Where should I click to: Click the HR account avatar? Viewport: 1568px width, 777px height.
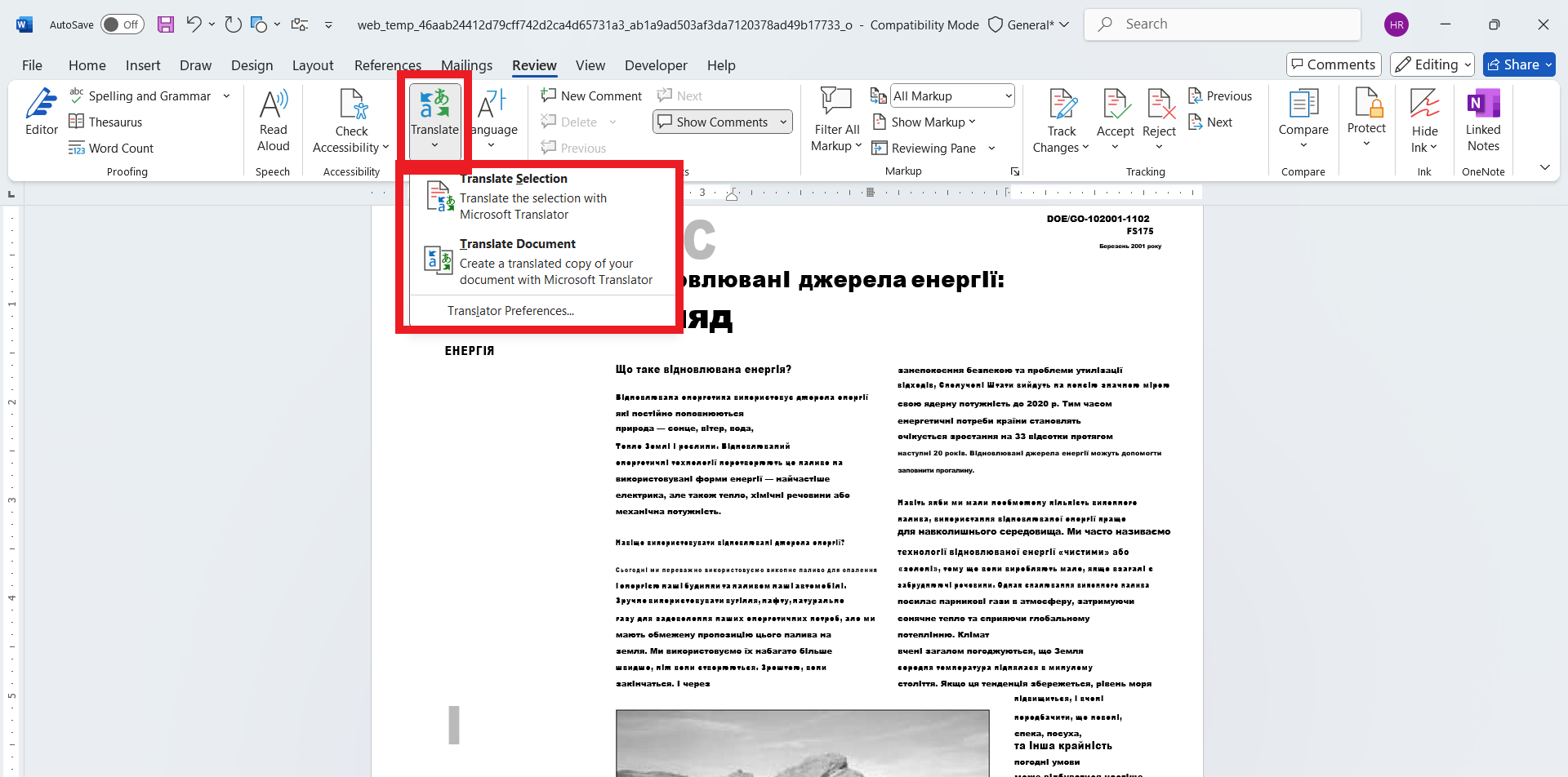[1396, 24]
